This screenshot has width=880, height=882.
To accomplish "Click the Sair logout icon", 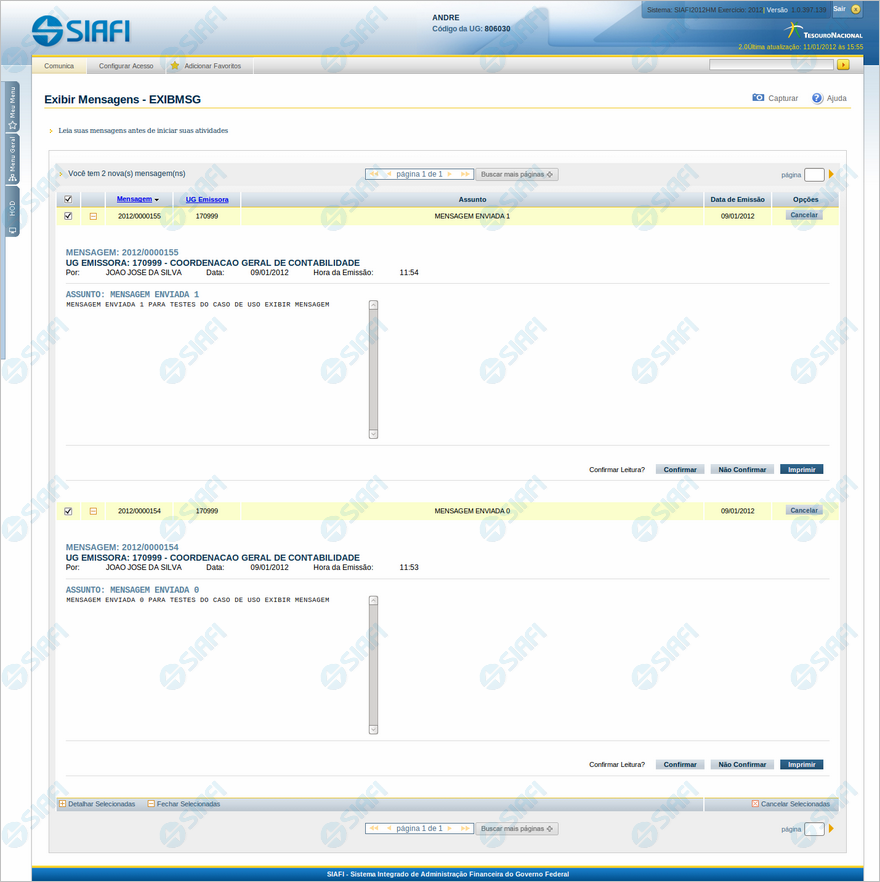I will pyautogui.click(x=855, y=9).
